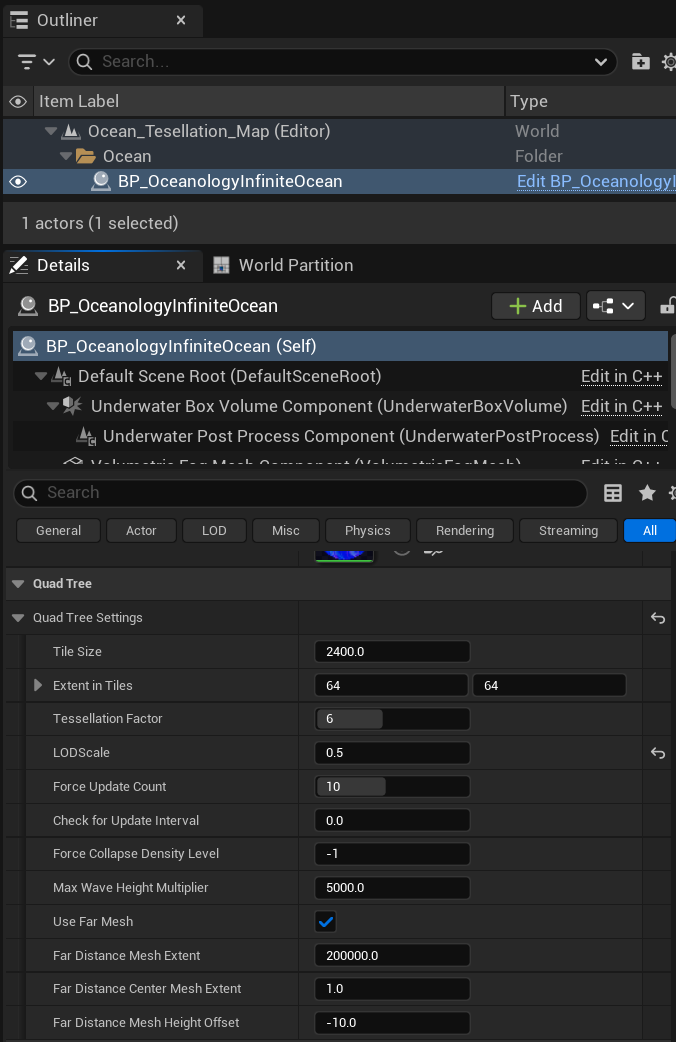Click the eye icon in the Item Label header
Viewport: 676px width, 1042px height.
click(x=16, y=101)
